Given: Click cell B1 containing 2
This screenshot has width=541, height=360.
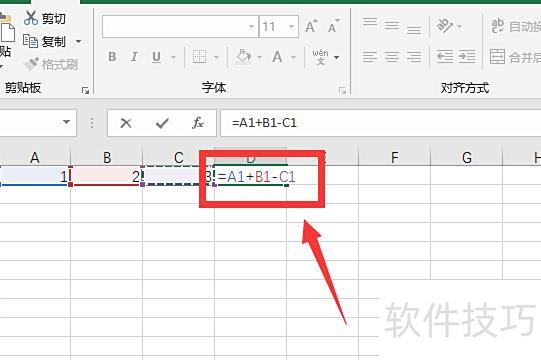Looking at the screenshot, I should click(107, 176).
